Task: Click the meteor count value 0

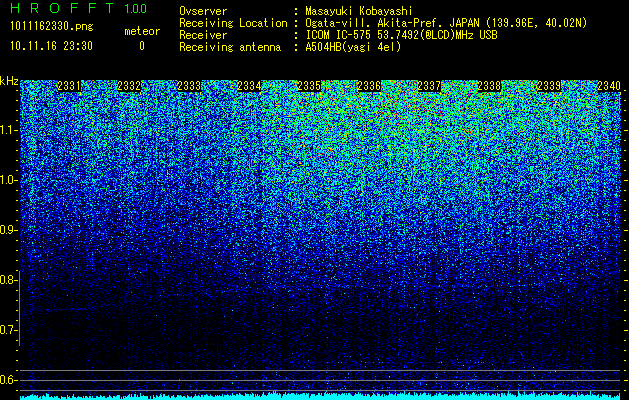Action: pos(142,46)
